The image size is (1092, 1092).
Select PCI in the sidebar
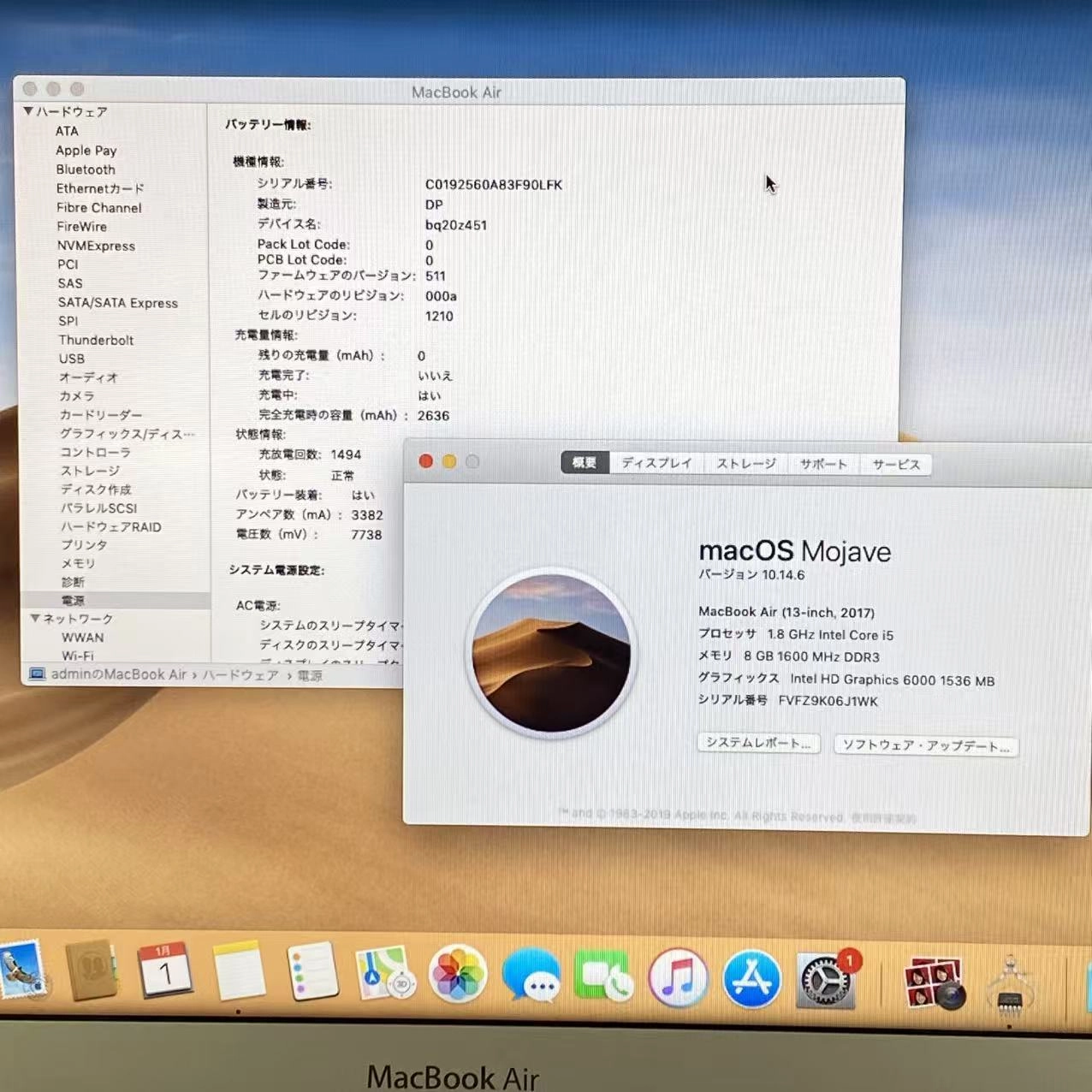pos(68,264)
